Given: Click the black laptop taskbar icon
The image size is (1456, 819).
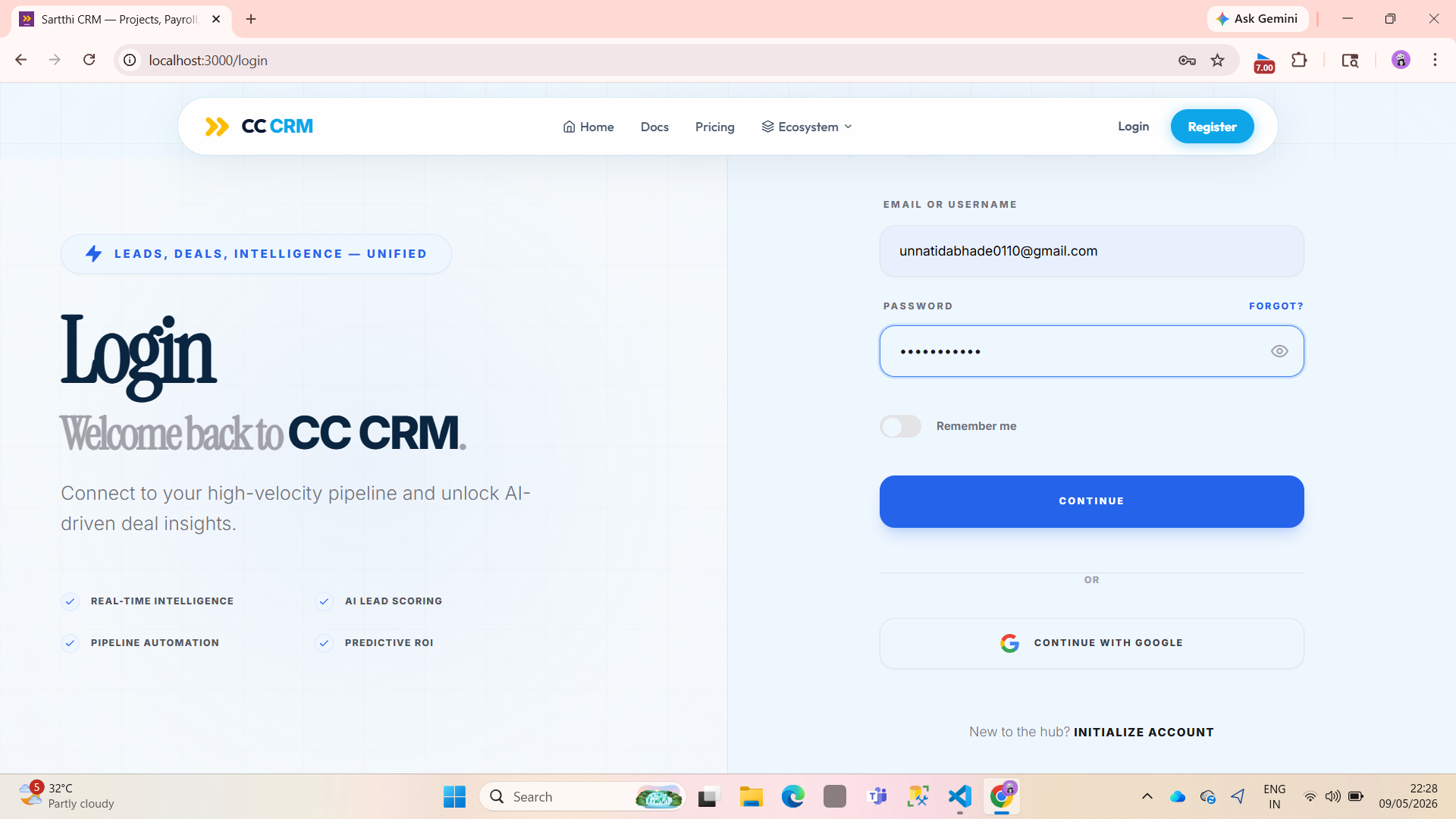Looking at the screenshot, I should (x=708, y=797).
